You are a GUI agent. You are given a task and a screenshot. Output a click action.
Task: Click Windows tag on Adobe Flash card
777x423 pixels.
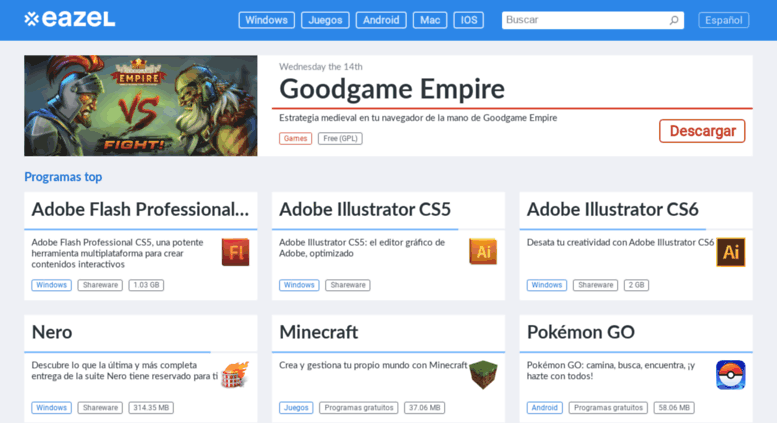point(52,285)
